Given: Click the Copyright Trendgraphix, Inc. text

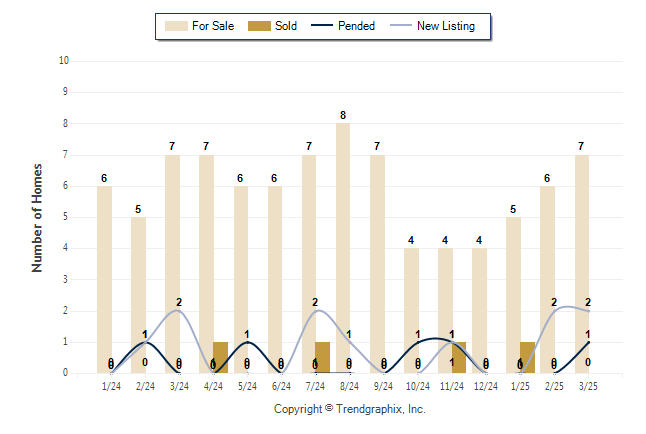Looking at the screenshot, I should pyautogui.click(x=350, y=409).
